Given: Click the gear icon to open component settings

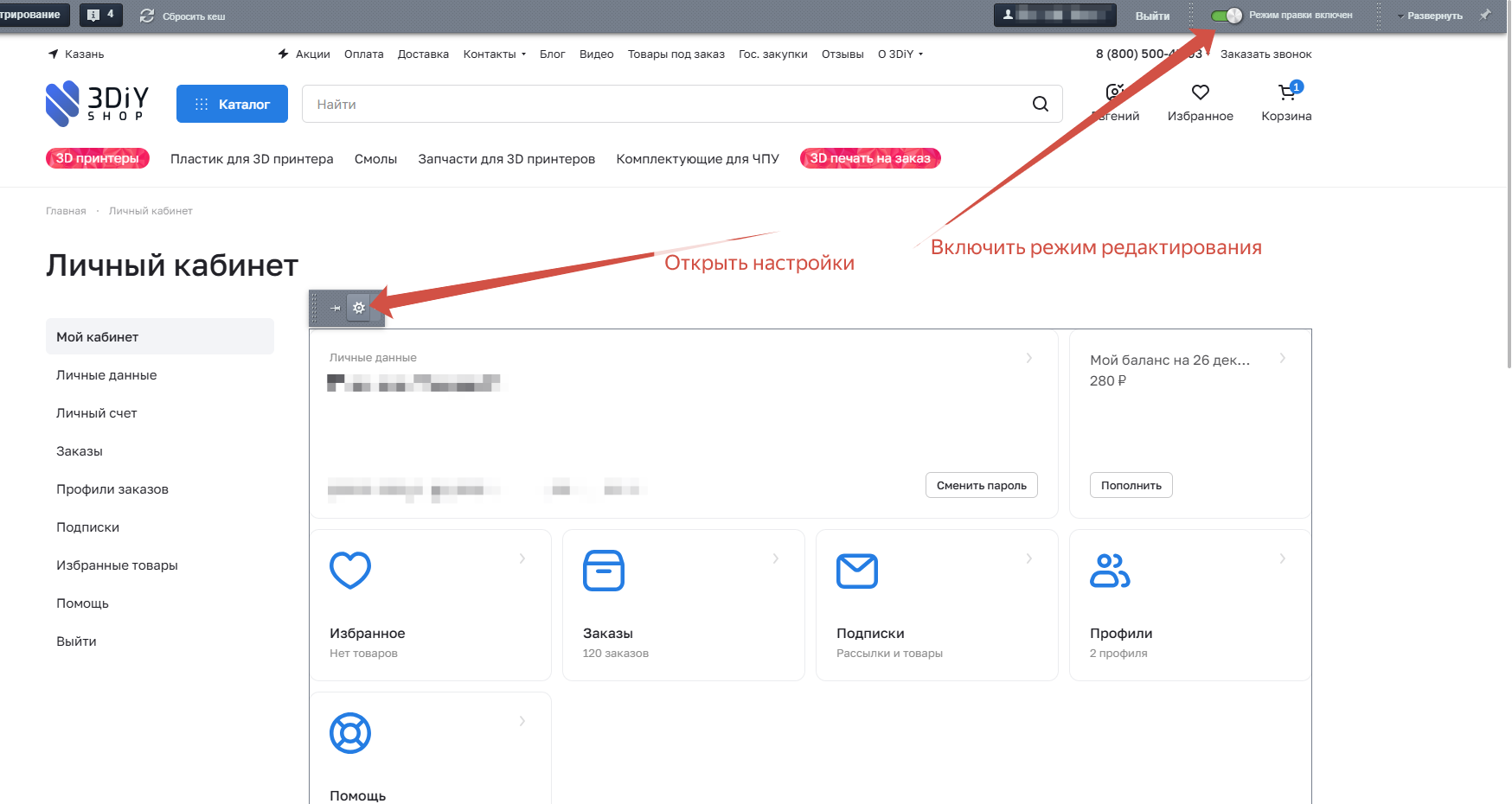Looking at the screenshot, I should tap(359, 308).
